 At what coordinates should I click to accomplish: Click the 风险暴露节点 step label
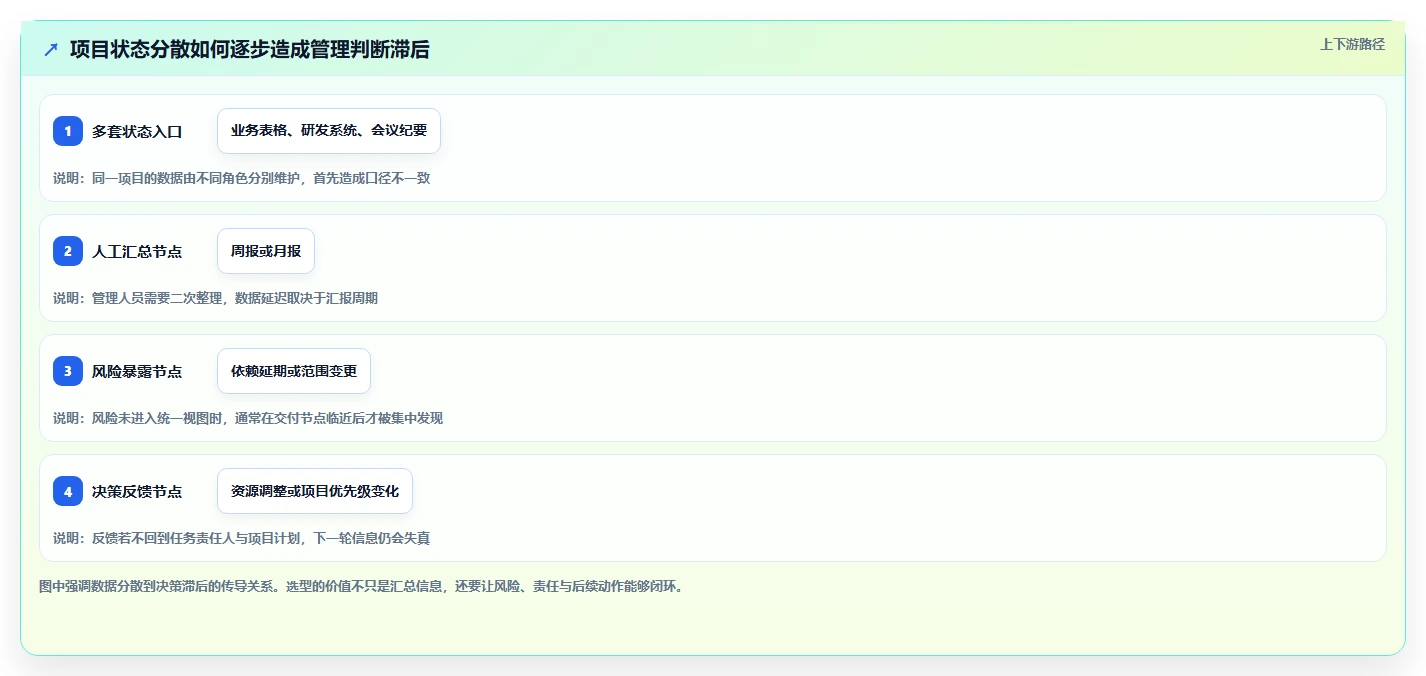(137, 371)
